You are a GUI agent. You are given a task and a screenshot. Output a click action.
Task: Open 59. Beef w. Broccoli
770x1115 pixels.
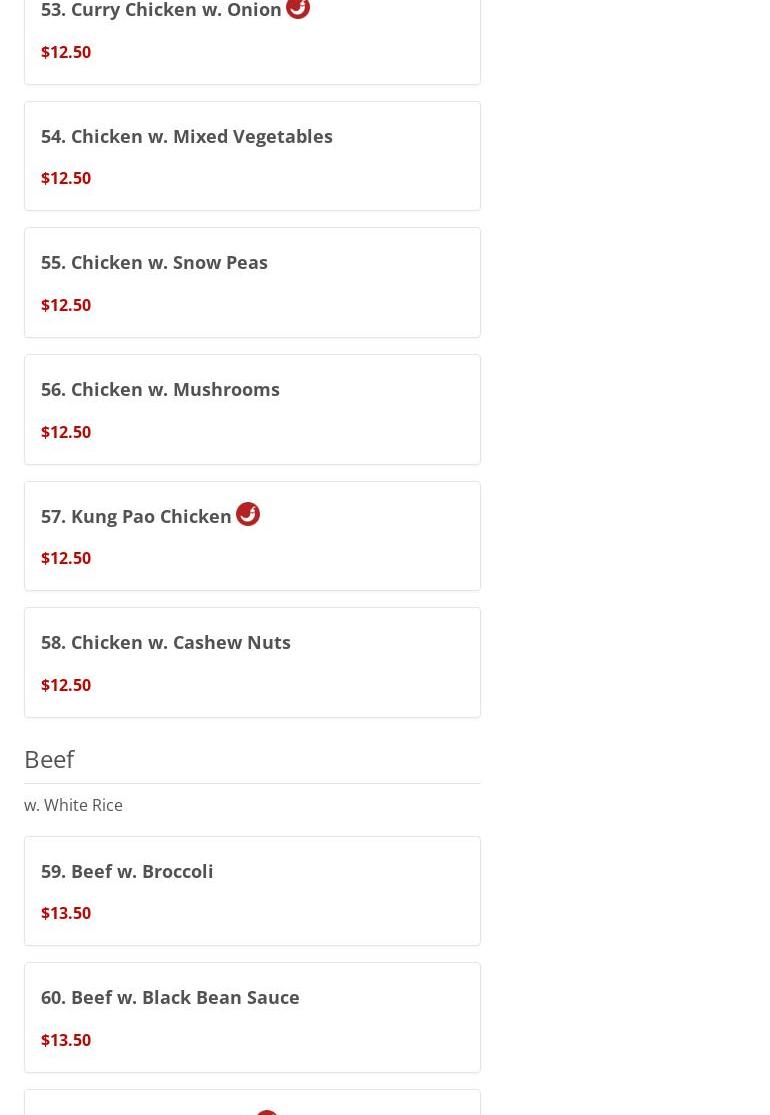(252, 891)
